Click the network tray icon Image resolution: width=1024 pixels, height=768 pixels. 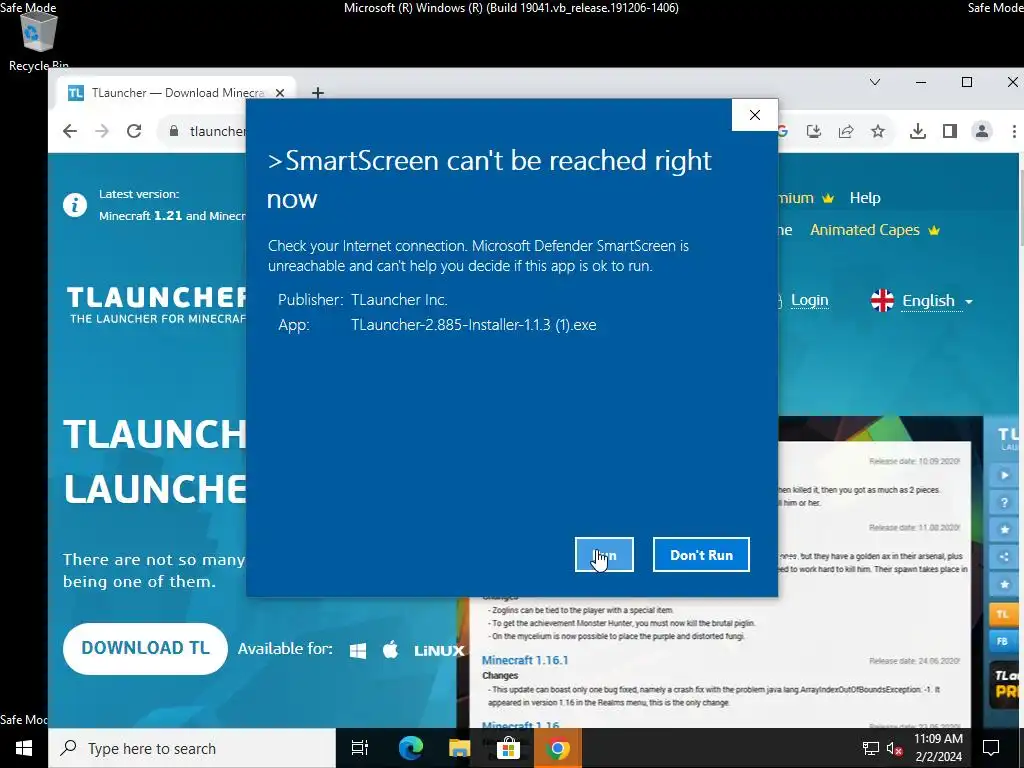(871, 748)
